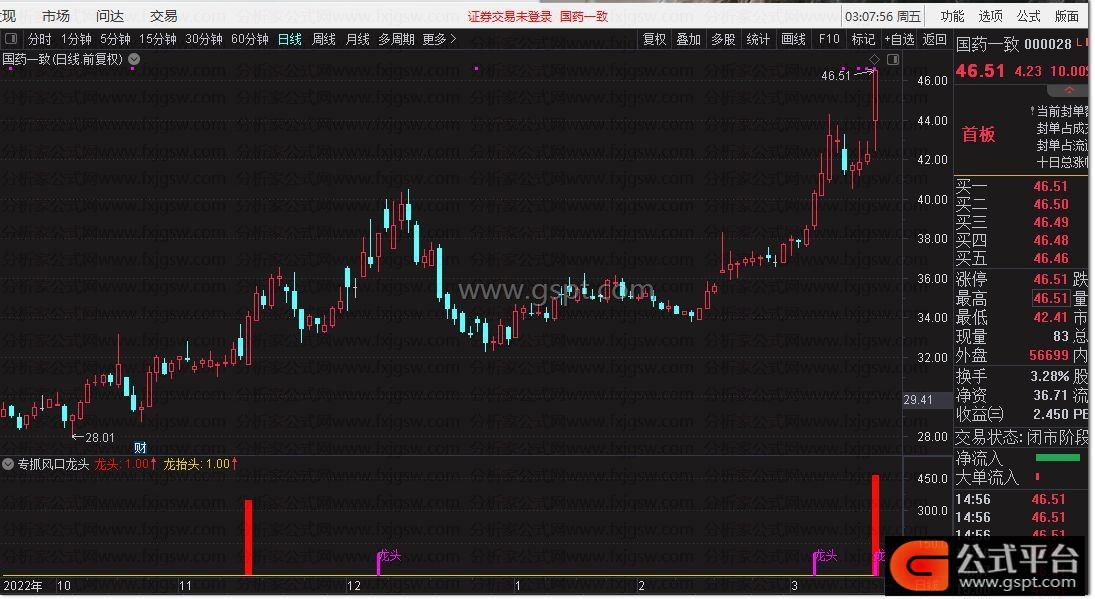Click the green 净流入 bar
Image resolution: width=1095 pixels, height=599 pixels.
1057,458
